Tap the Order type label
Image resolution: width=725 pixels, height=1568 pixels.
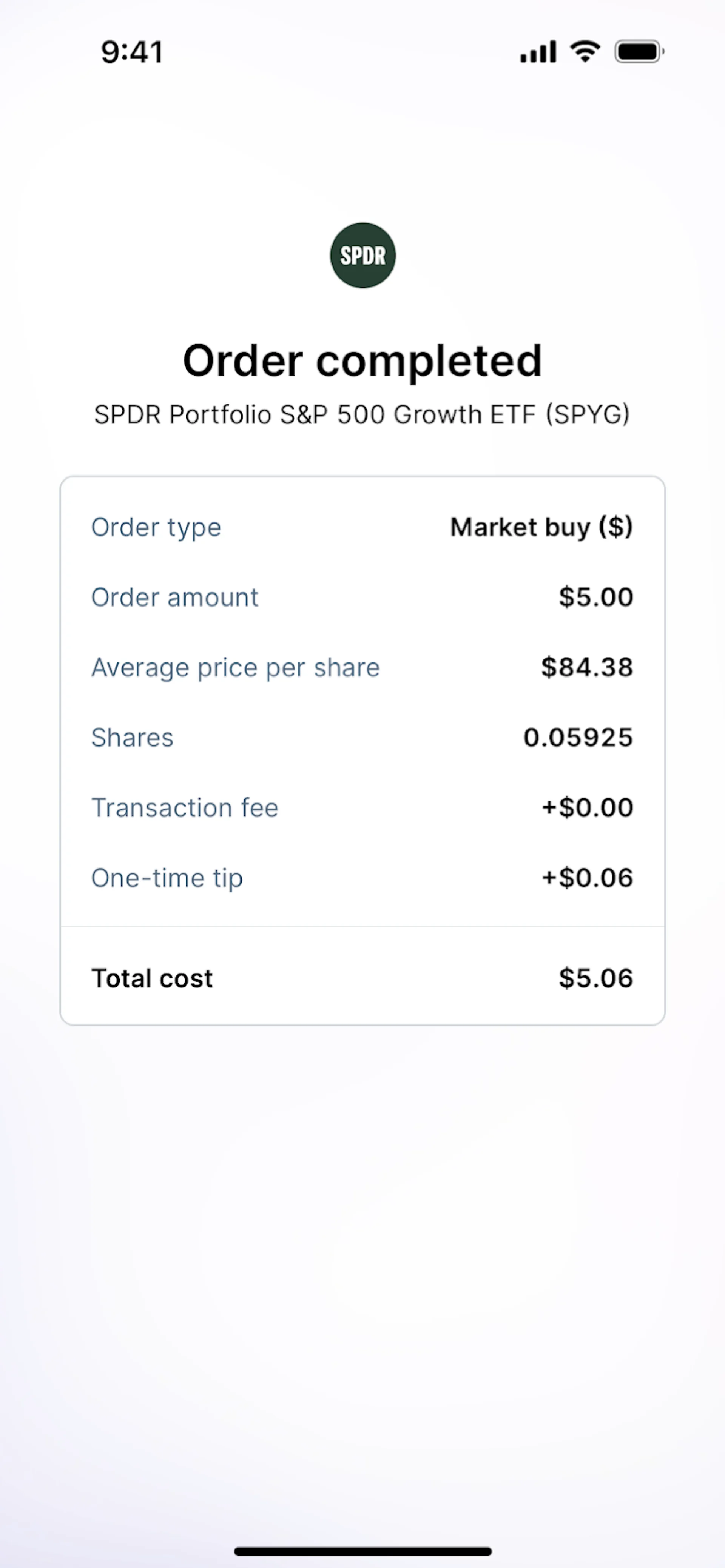tap(156, 527)
